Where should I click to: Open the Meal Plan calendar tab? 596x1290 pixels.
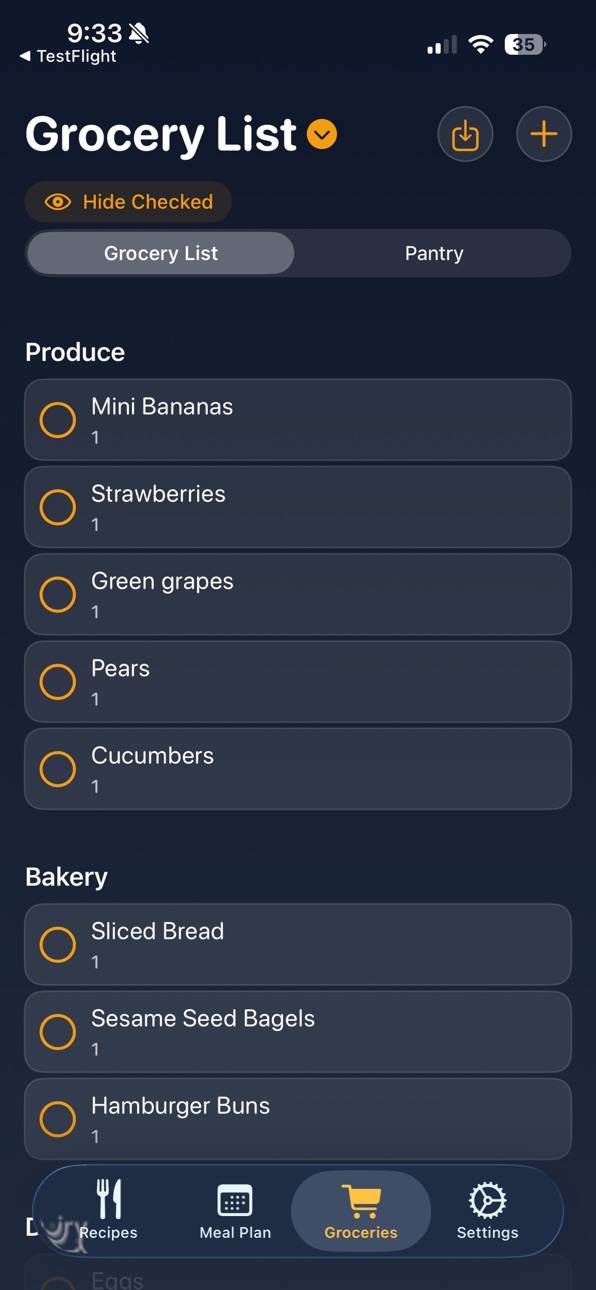[x=235, y=1209]
